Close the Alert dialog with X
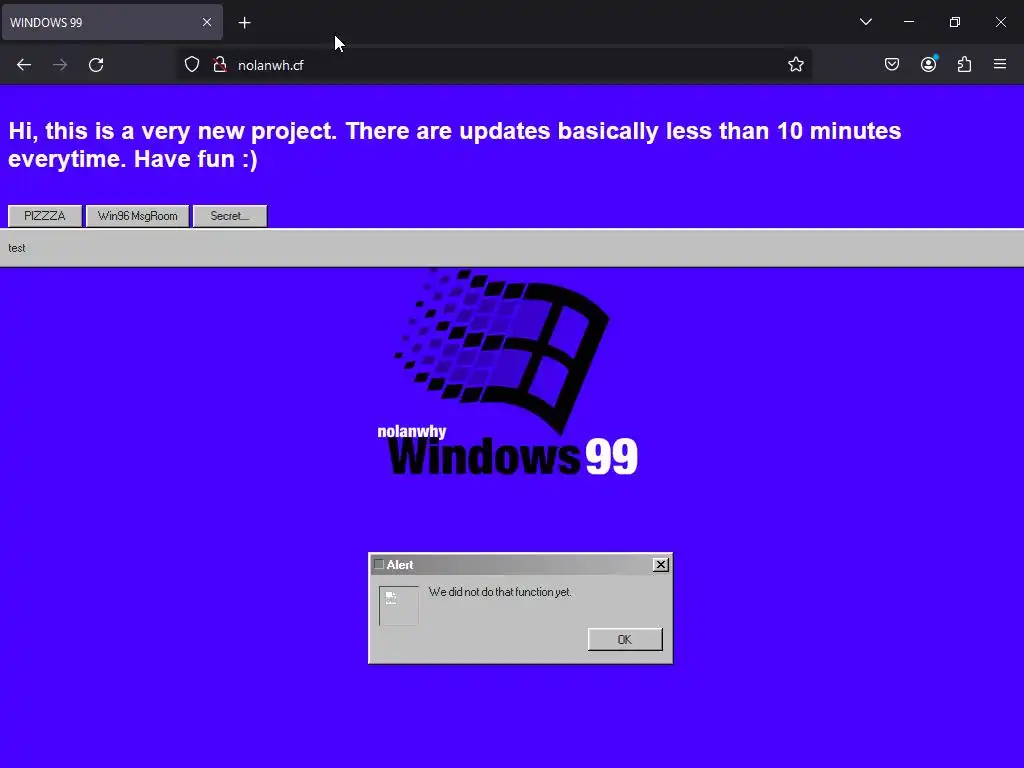The width and height of the screenshot is (1024, 768). pos(661,565)
